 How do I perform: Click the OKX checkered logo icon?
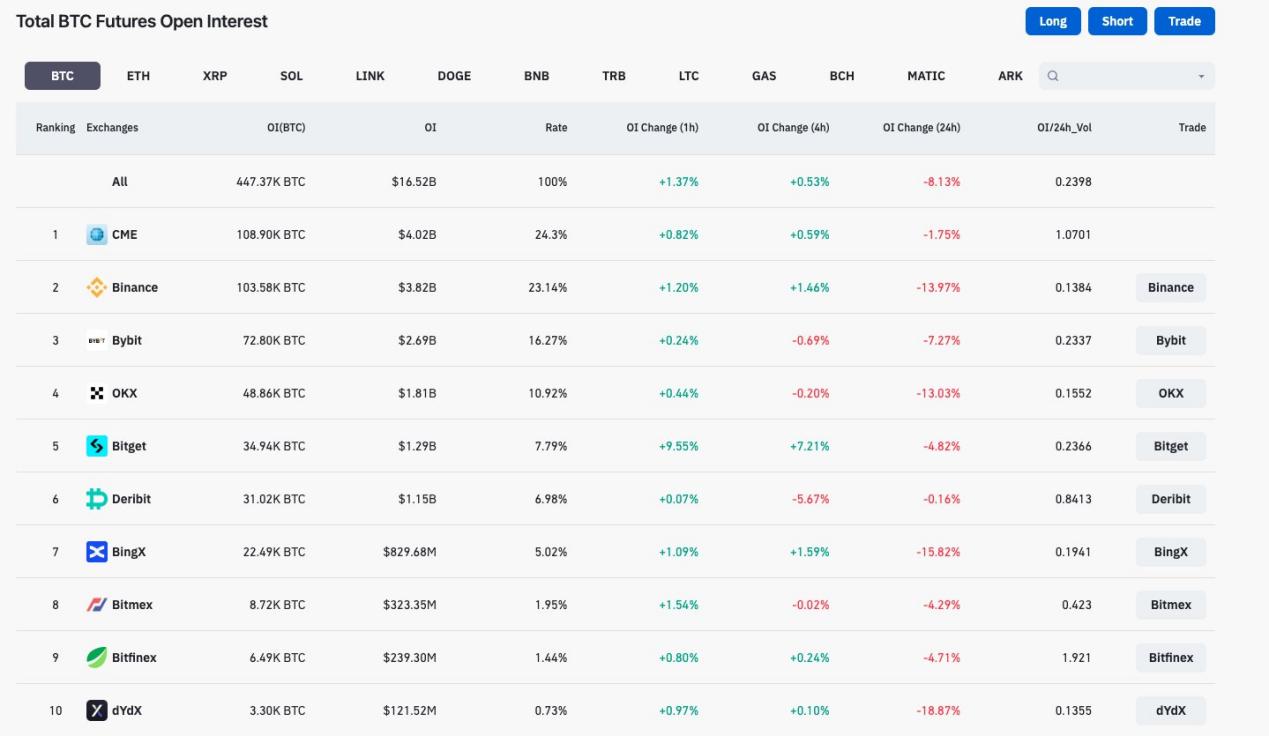(96, 394)
